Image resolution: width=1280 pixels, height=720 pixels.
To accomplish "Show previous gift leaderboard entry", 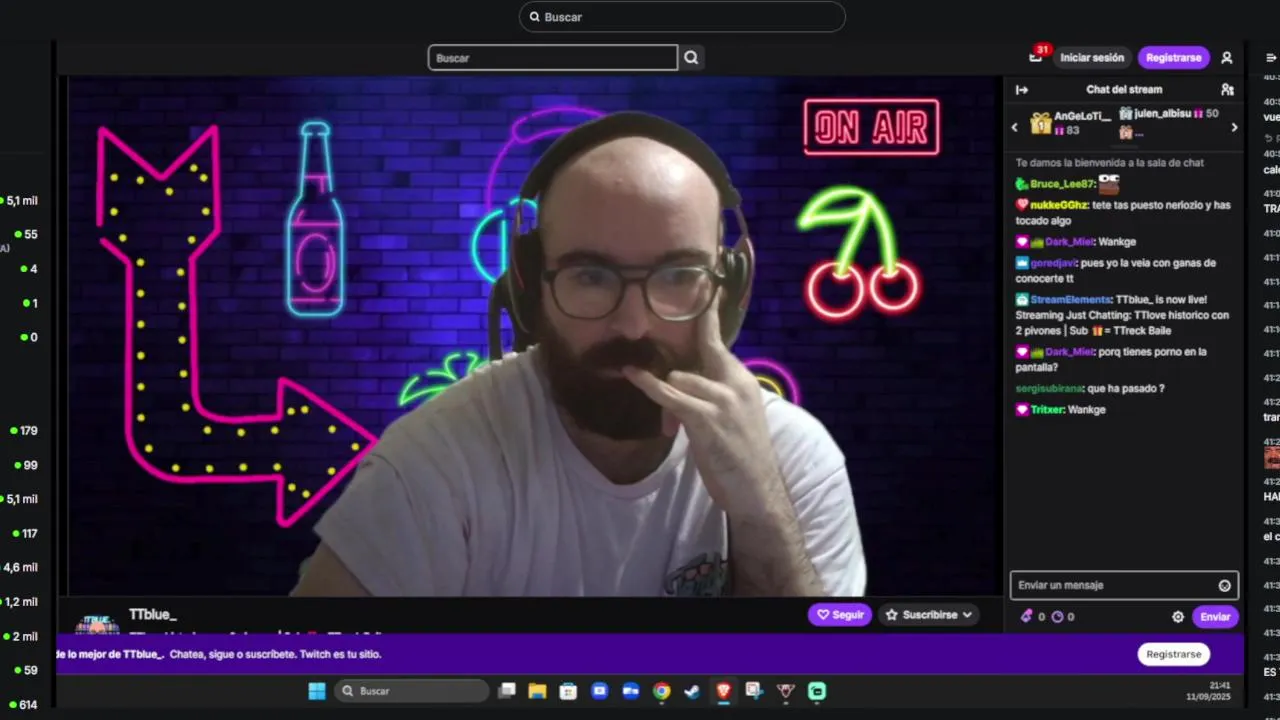I will pyautogui.click(x=1015, y=127).
